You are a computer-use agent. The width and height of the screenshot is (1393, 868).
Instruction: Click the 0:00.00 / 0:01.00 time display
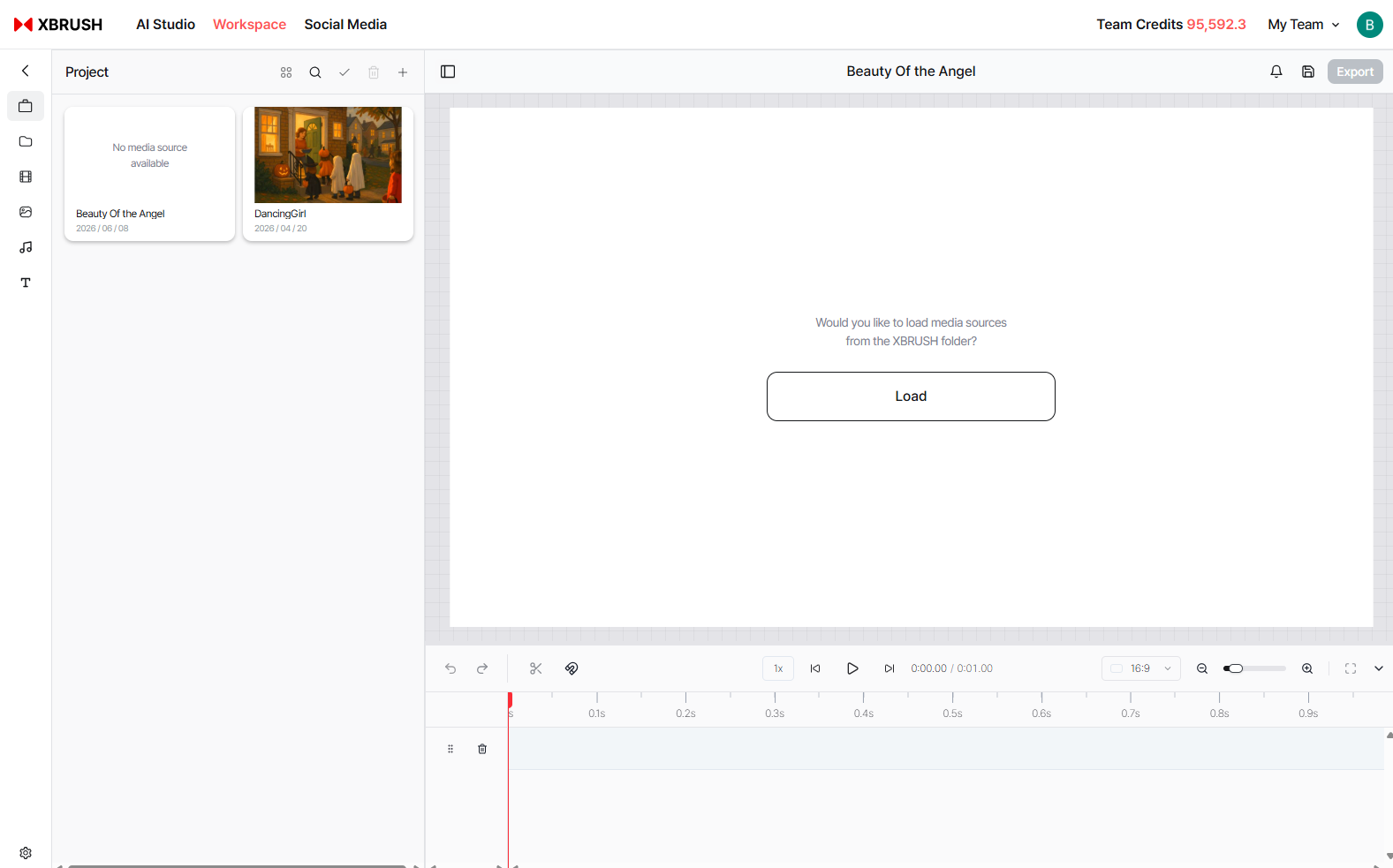(x=951, y=668)
